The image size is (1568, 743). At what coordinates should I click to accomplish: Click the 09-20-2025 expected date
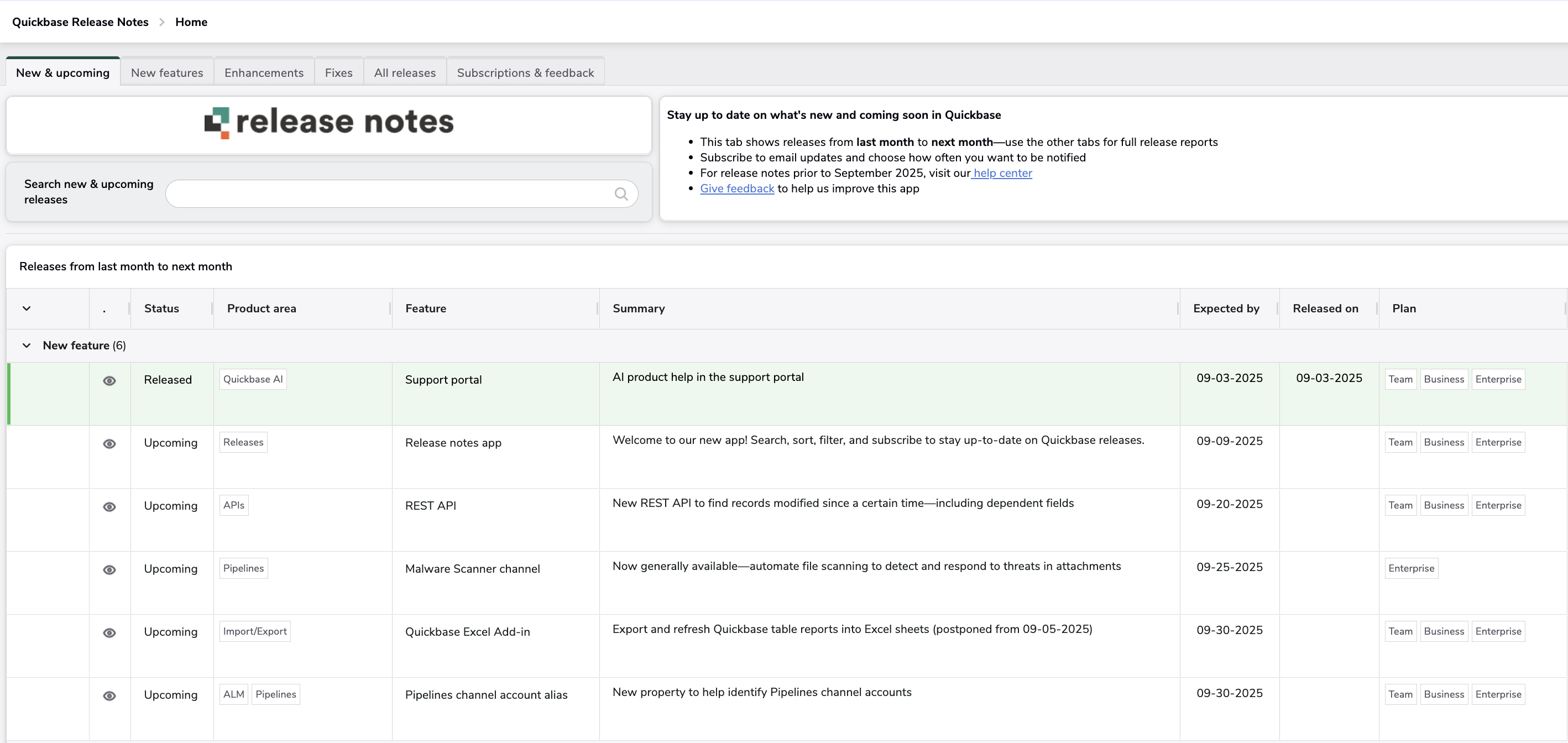[x=1230, y=504]
